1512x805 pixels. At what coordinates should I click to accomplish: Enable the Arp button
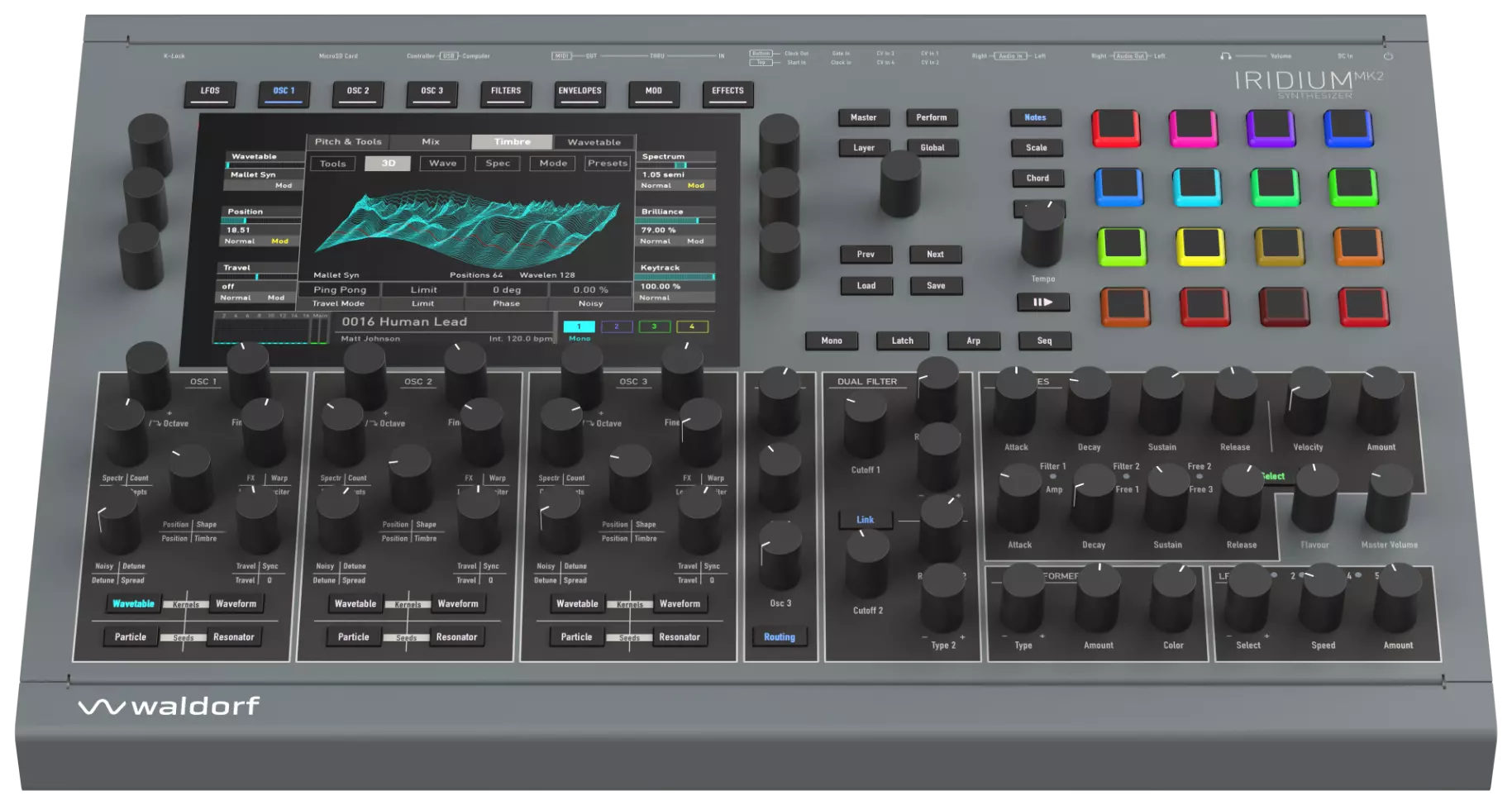(974, 341)
